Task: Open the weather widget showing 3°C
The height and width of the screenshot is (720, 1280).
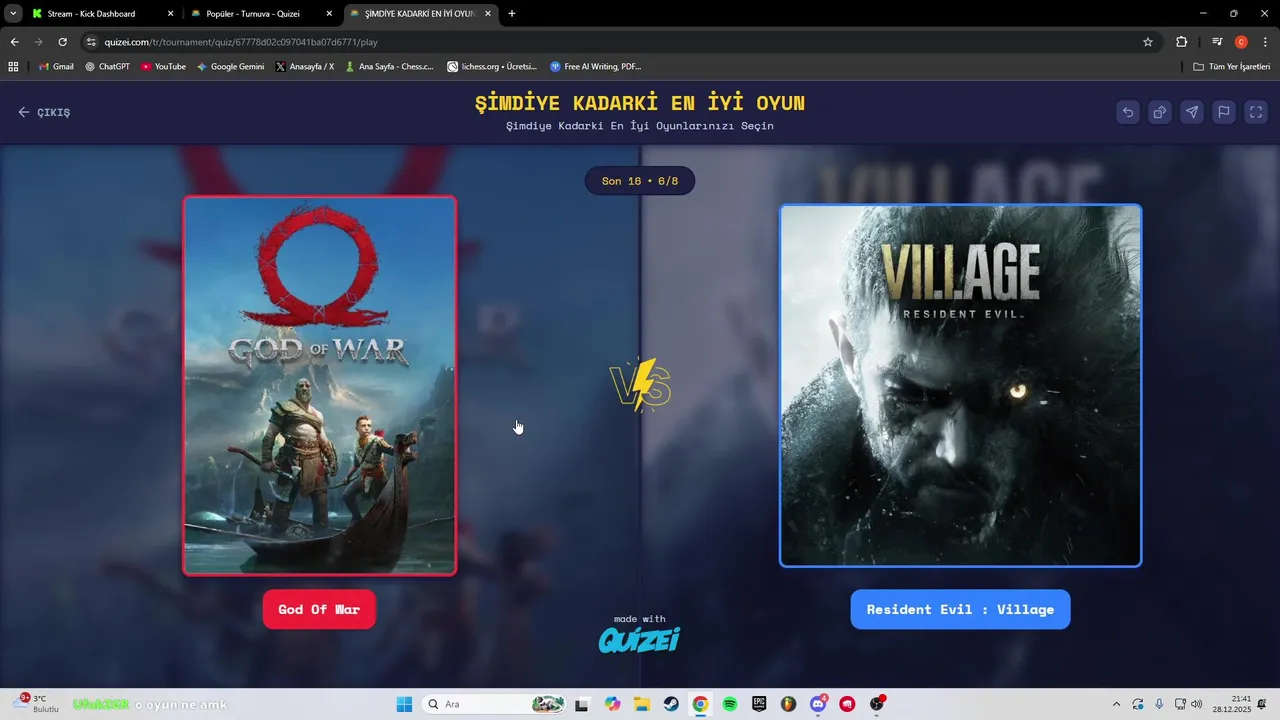Action: 35,704
